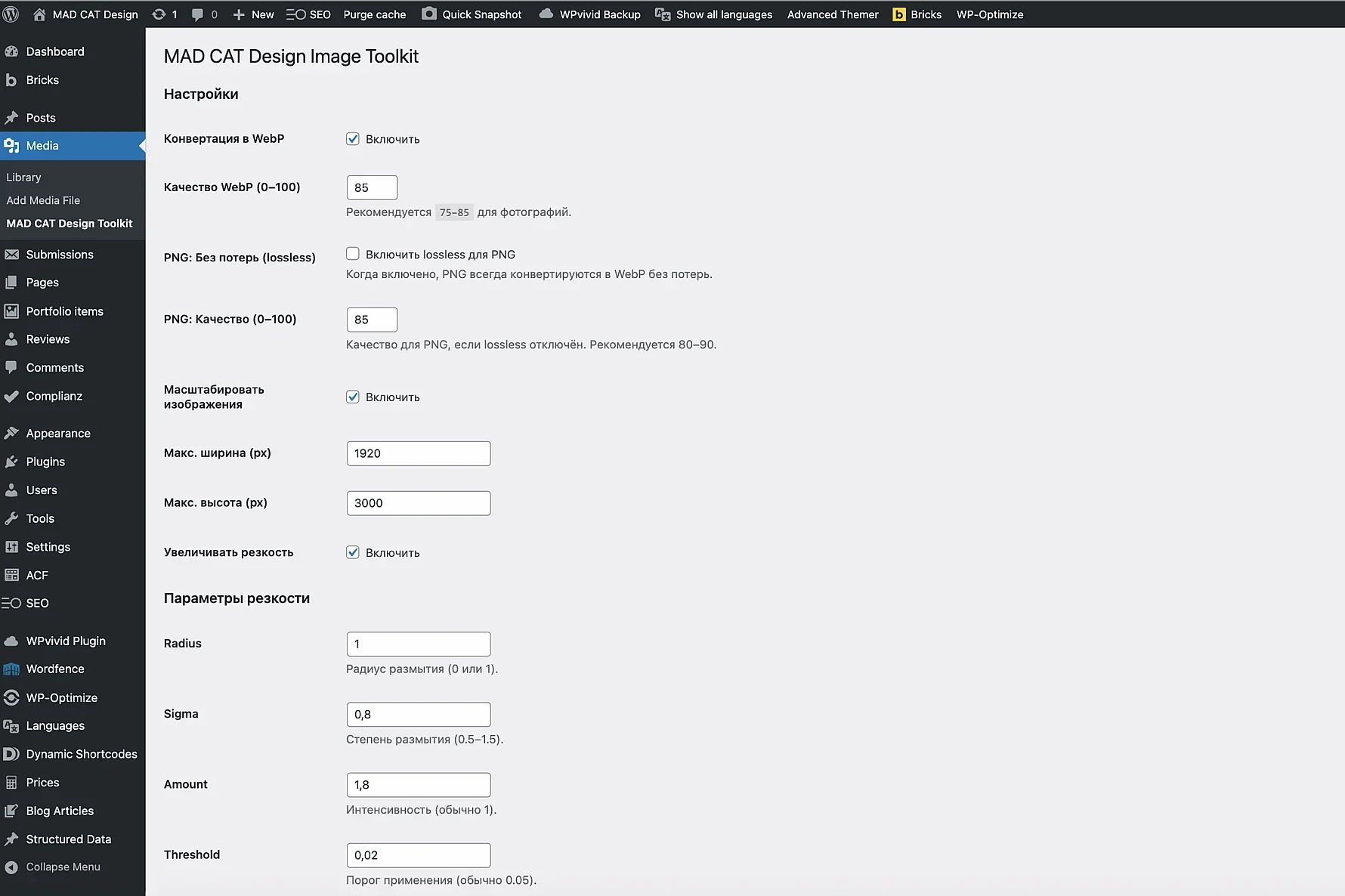Click WP-Optimize in the admin bar
The width and height of the screenshot is (1345, 896).
coord(990,14)
